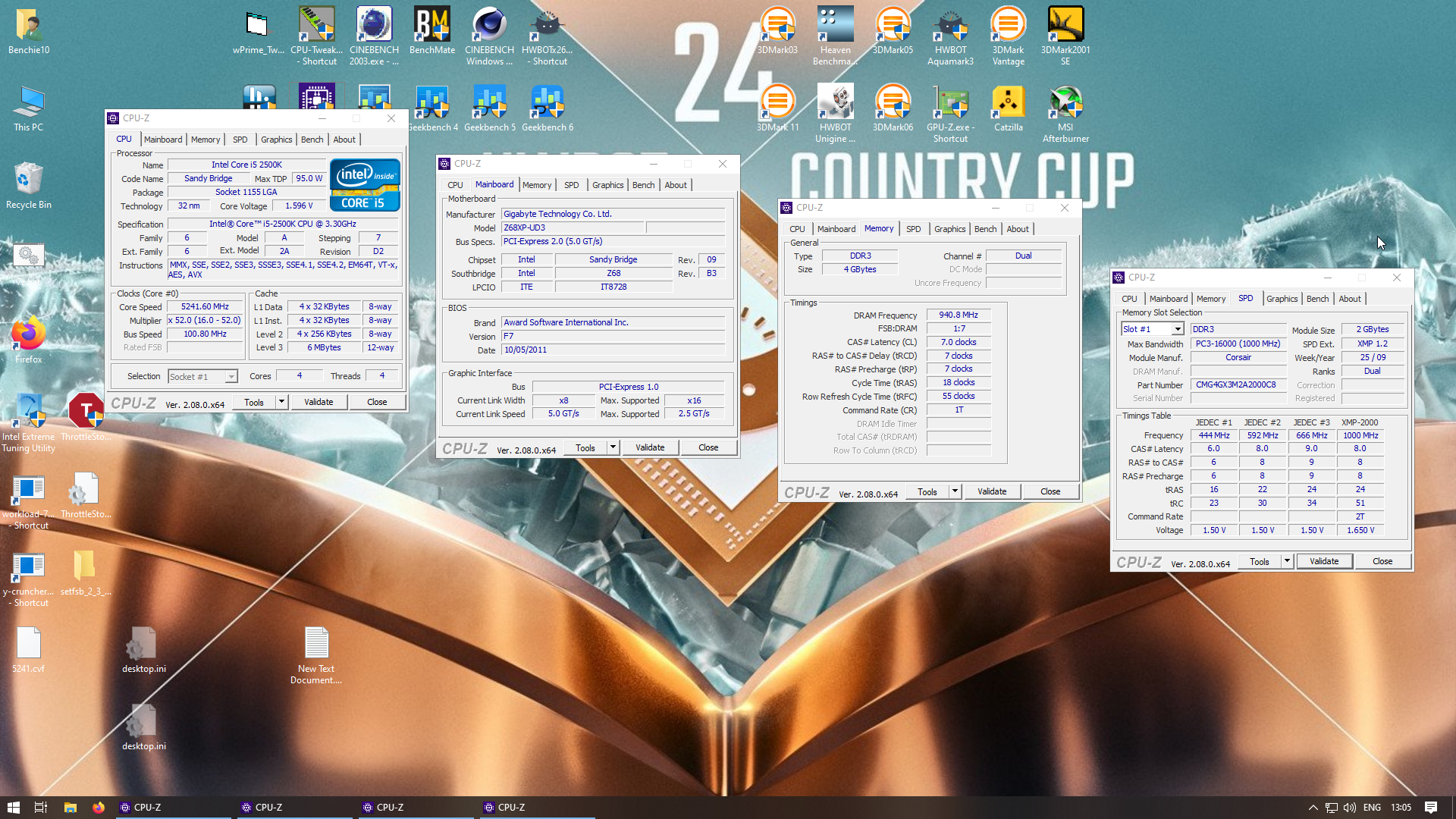Open MSI Afterburner desktop icon

[1065, 102]
